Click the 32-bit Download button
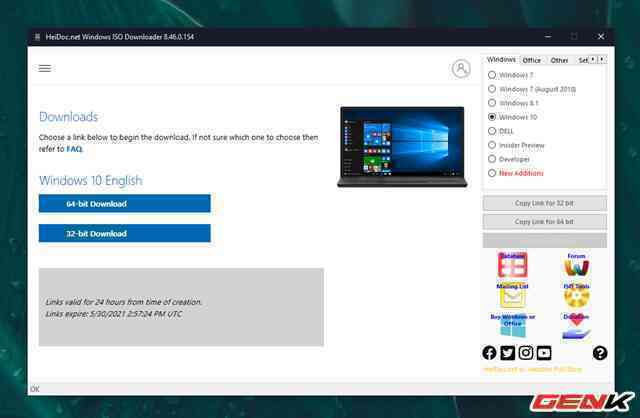 click(x=124, y=233)
